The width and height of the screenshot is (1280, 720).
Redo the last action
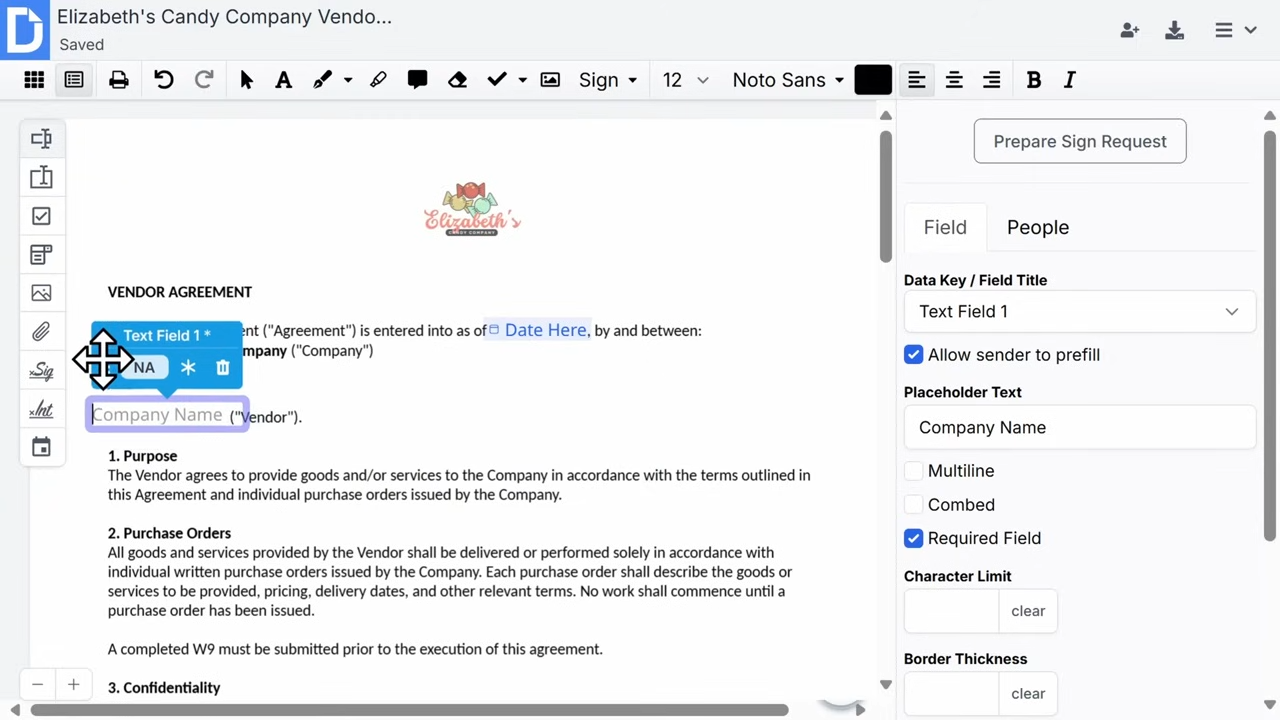204,80
